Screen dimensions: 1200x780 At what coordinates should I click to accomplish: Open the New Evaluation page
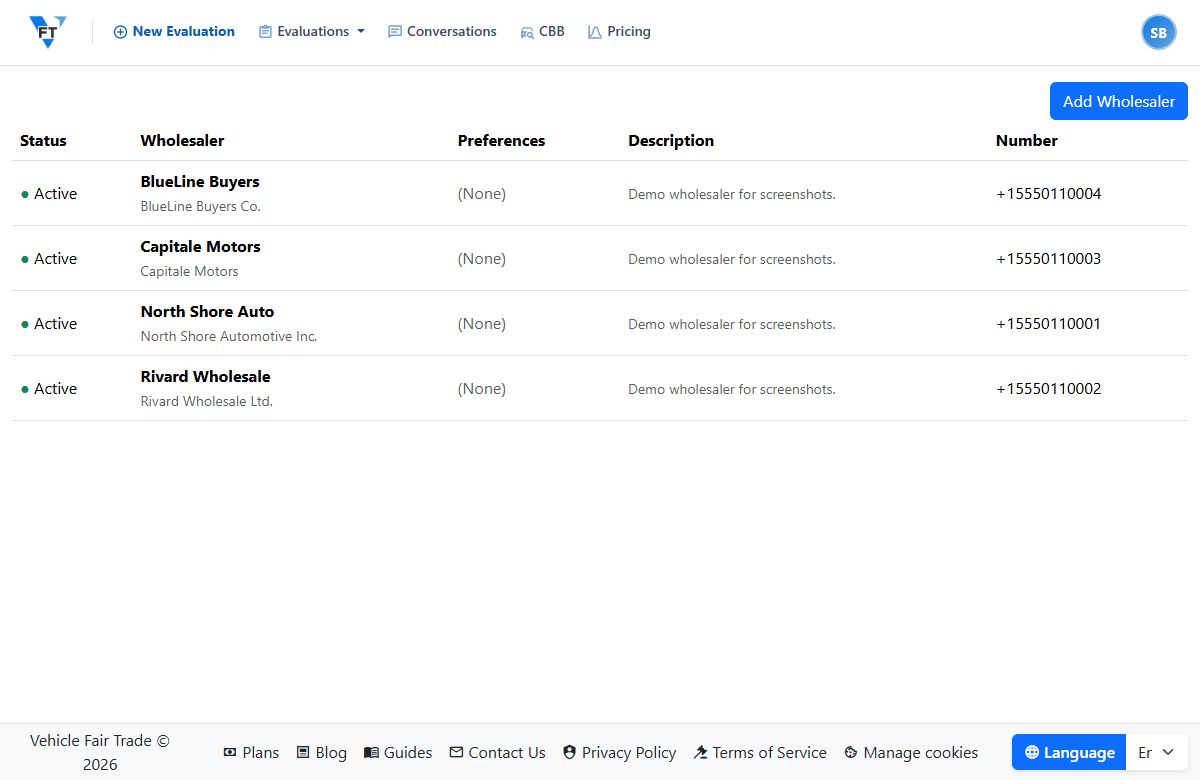coord(174,32)
